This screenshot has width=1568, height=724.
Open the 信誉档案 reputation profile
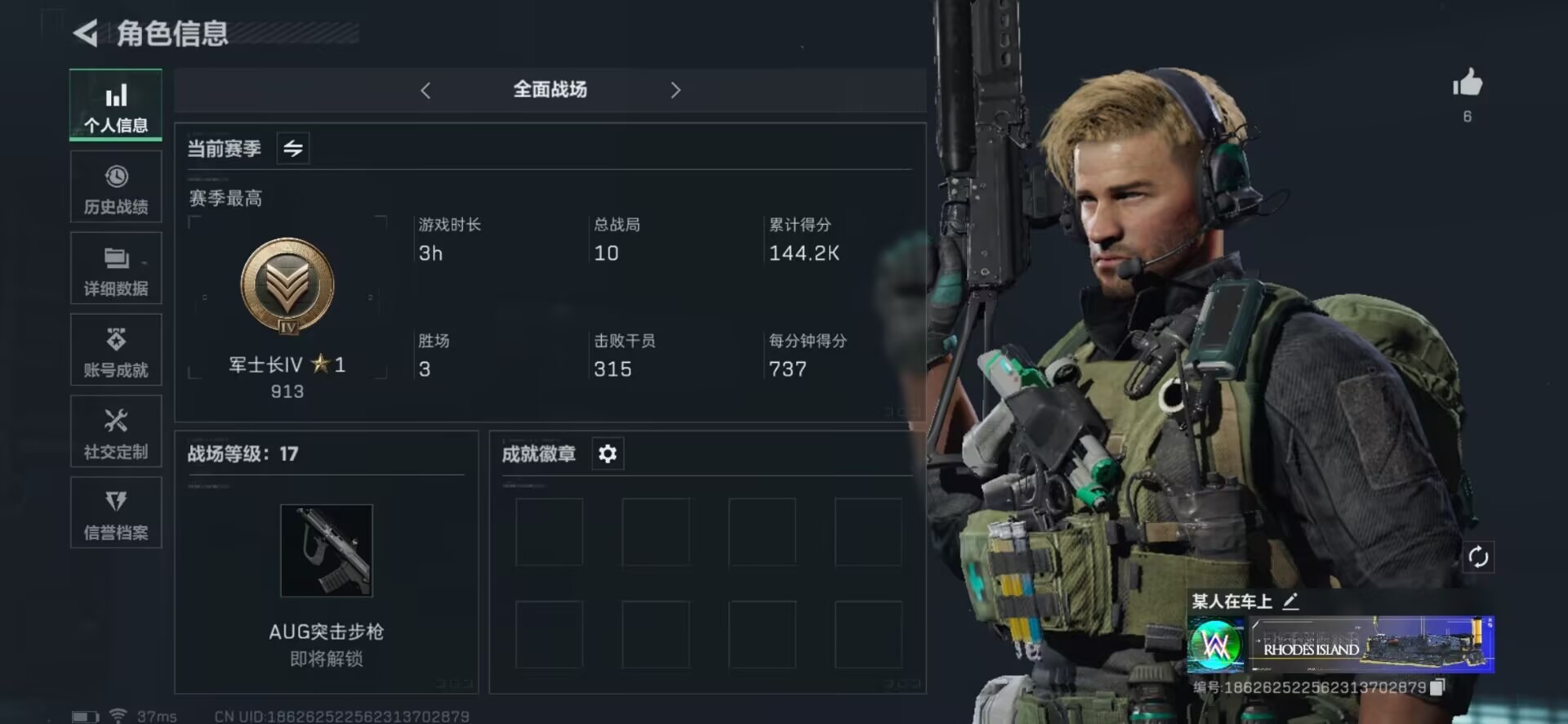coord(116,512)
